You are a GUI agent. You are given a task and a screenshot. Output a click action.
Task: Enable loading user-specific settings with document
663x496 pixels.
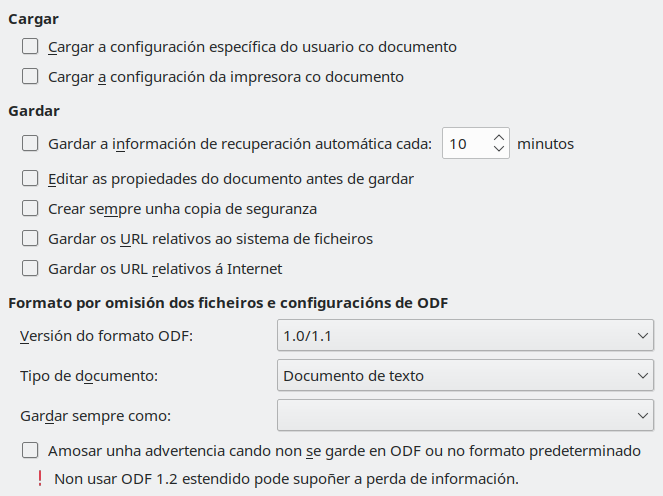(x=30, y=46)
